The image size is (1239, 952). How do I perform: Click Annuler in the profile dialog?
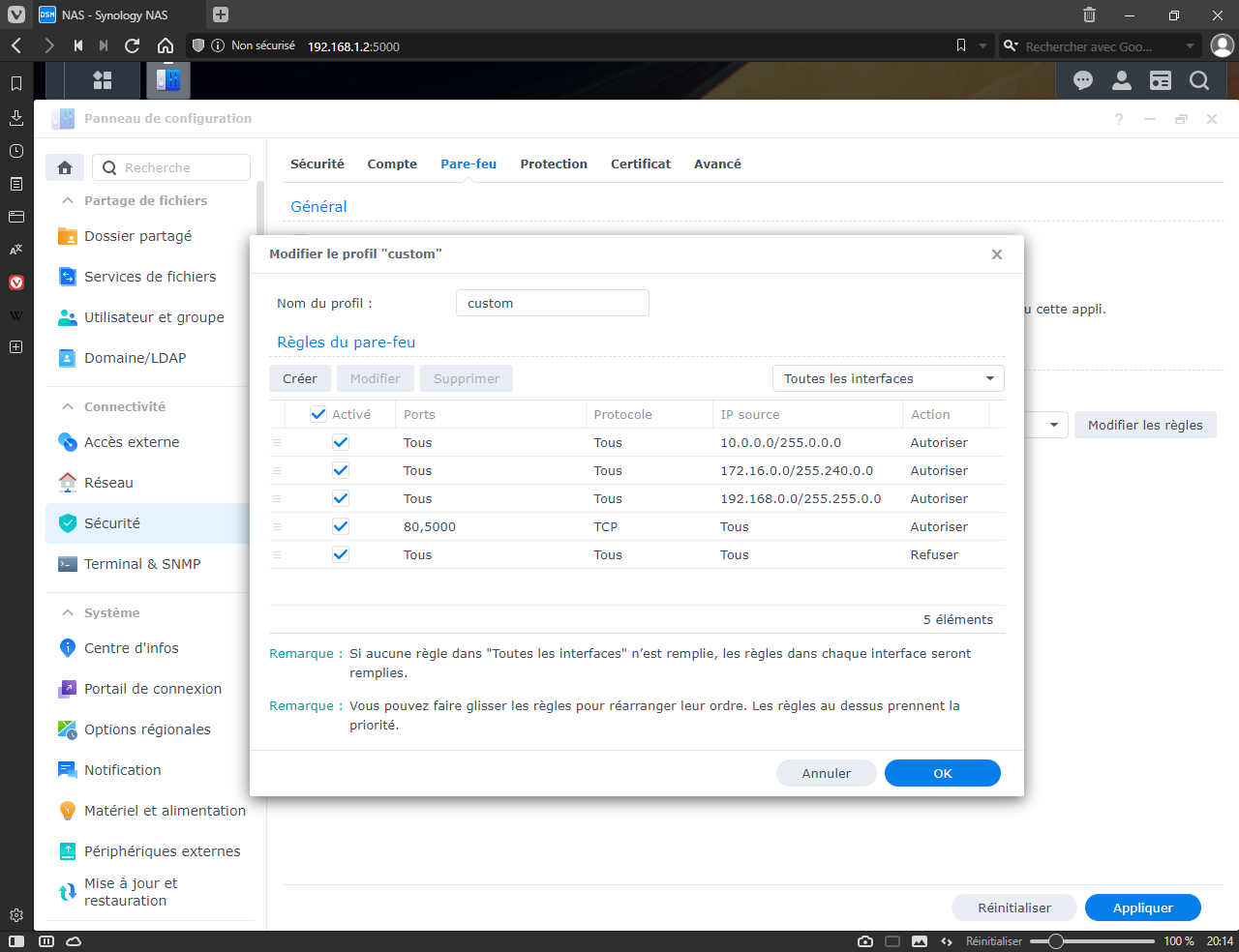(x=827, y=773)
